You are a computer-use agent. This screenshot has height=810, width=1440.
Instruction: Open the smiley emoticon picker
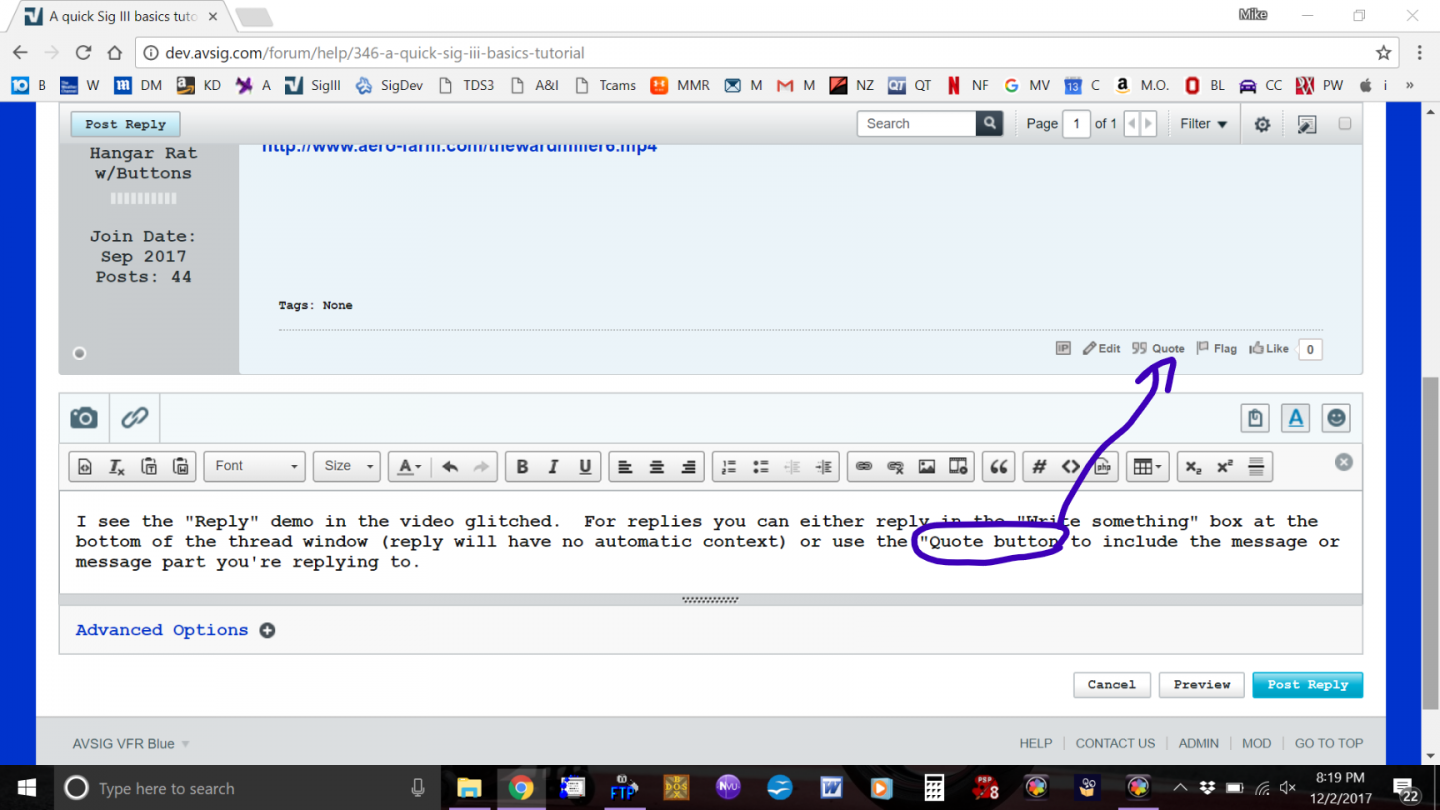[x=1336, y=418]
